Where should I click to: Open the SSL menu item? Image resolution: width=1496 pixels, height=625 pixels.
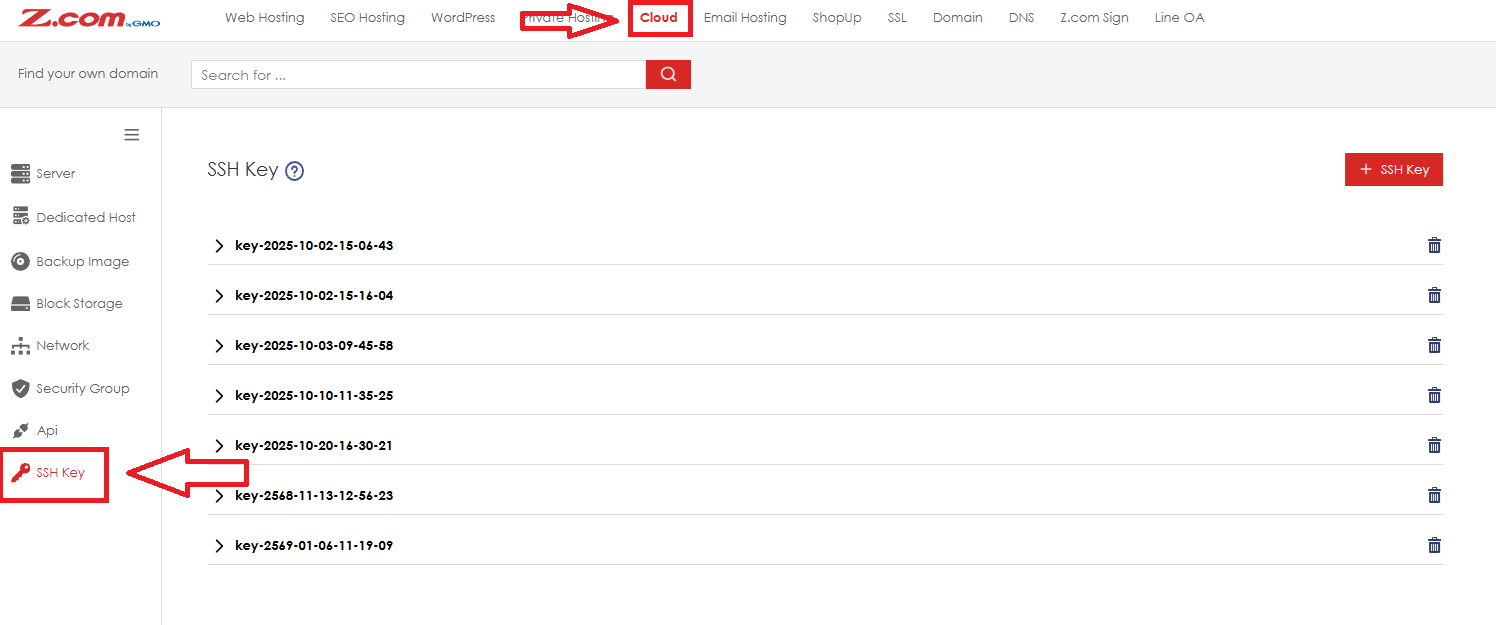point(897,18)
